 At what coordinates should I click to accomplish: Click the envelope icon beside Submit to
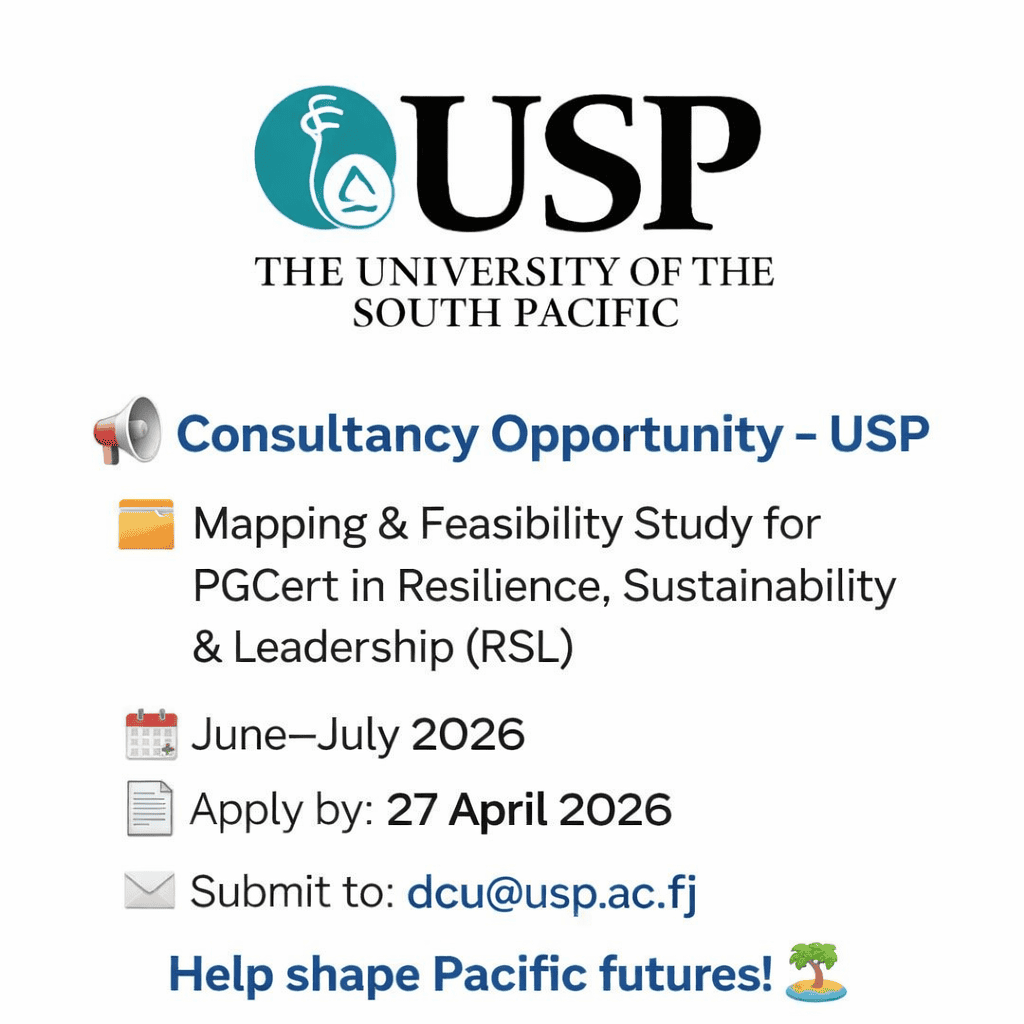pyautogui.click(x=150, y=891)
